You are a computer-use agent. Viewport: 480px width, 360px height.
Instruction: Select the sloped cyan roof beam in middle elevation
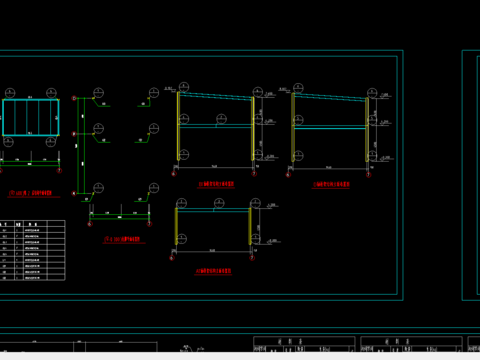point(216,96)
